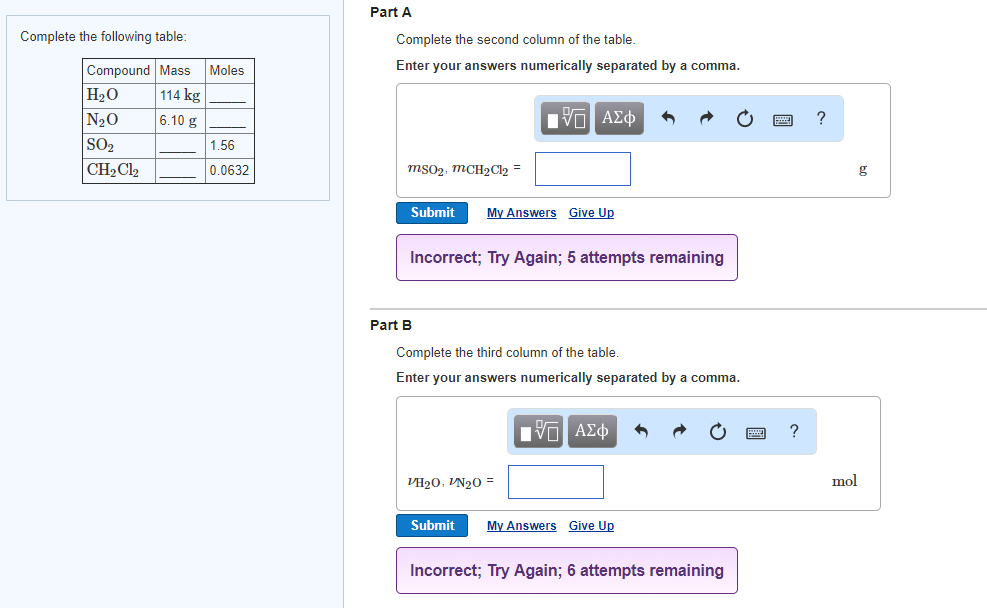Redo entry in Part A toolbar
The width and height of the screenshot is (987, 608).
coord(706,118)
